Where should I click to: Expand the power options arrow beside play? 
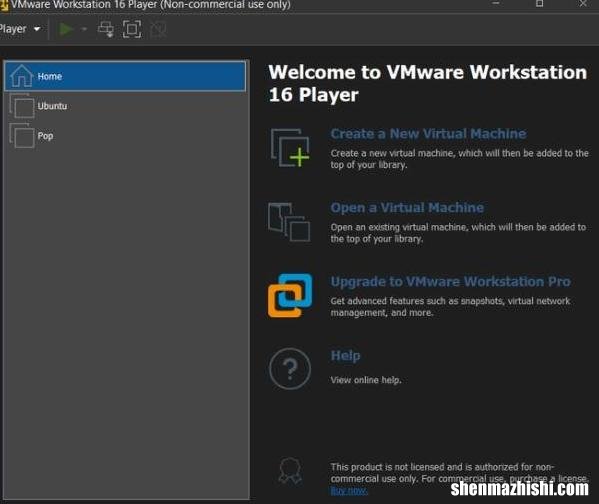pos(84,29)
